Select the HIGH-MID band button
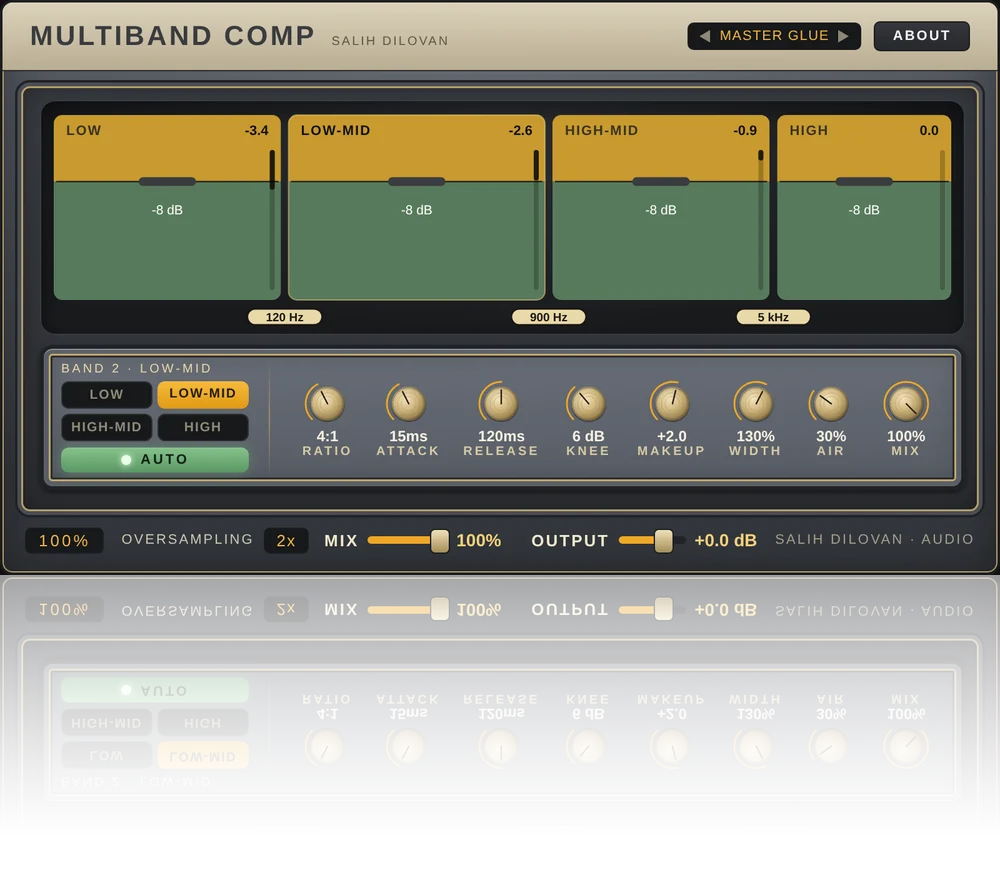The height and width of the screenshot is (891, 1000). (x=107, y=427)
